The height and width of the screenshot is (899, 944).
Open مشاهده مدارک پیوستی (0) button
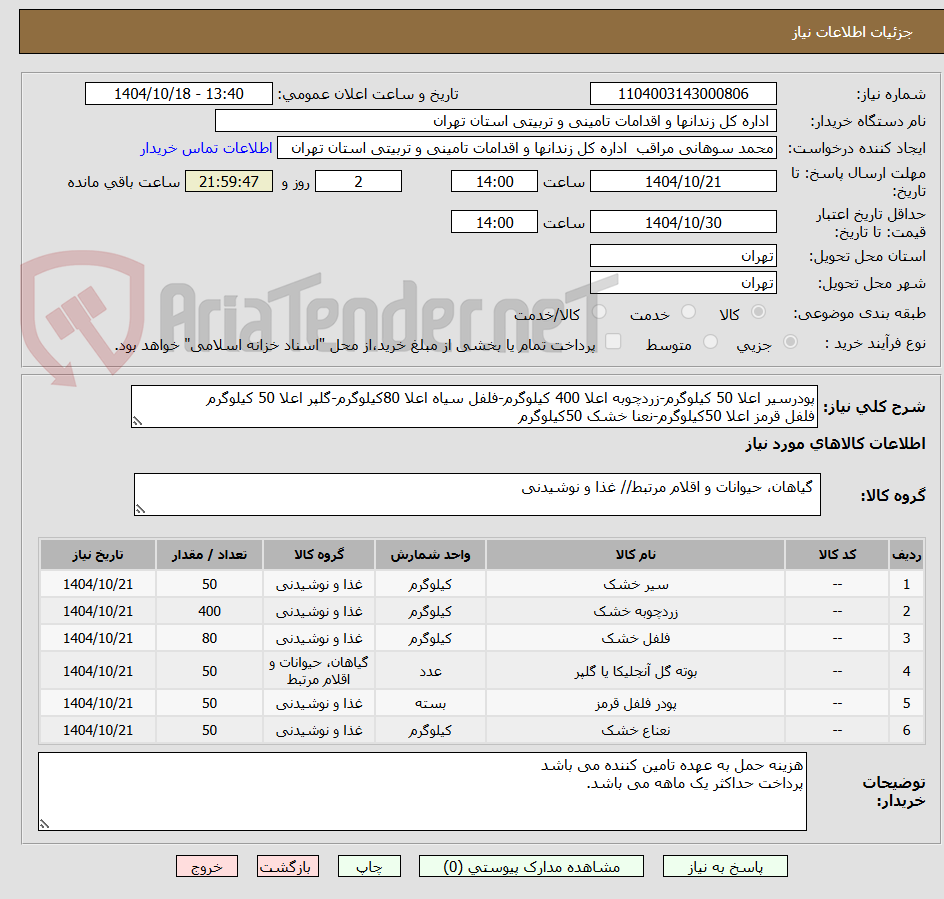click(531, 866)
